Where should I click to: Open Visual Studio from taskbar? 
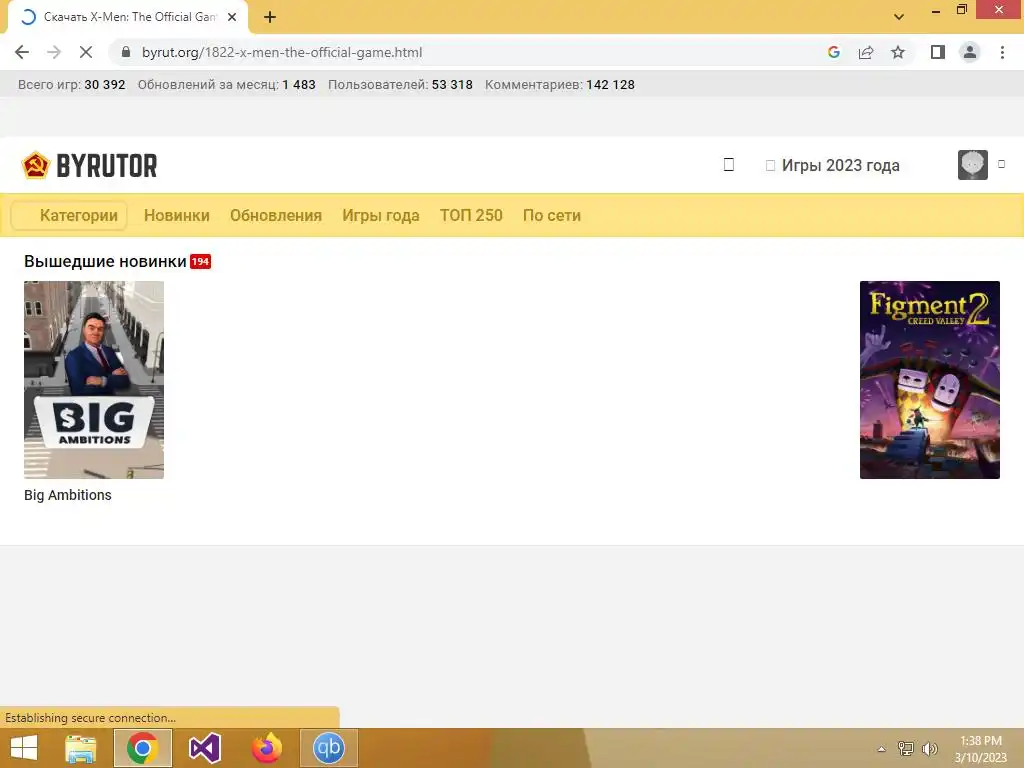tap(204, 748)
